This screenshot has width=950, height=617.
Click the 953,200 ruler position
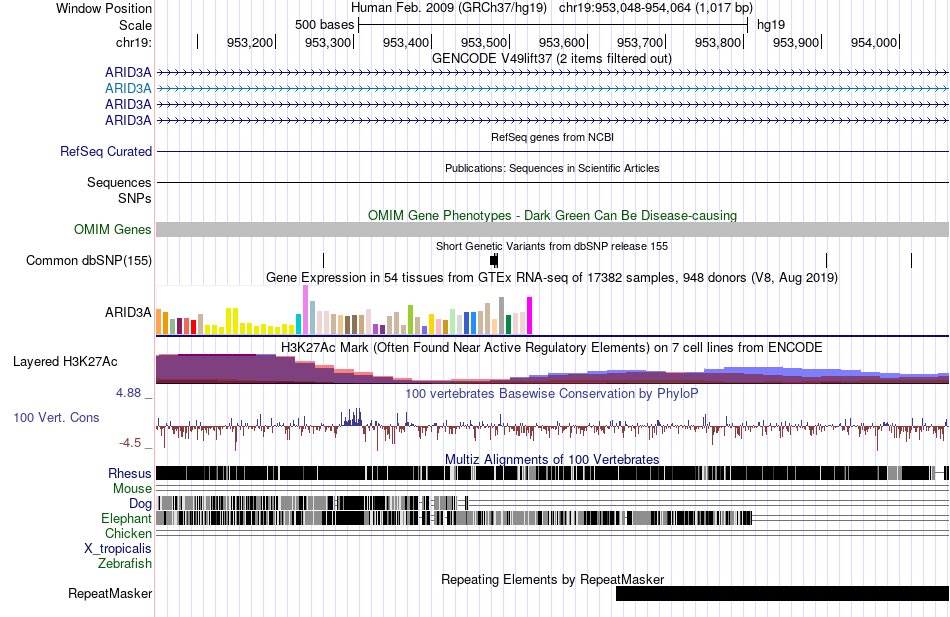[250, 42]
